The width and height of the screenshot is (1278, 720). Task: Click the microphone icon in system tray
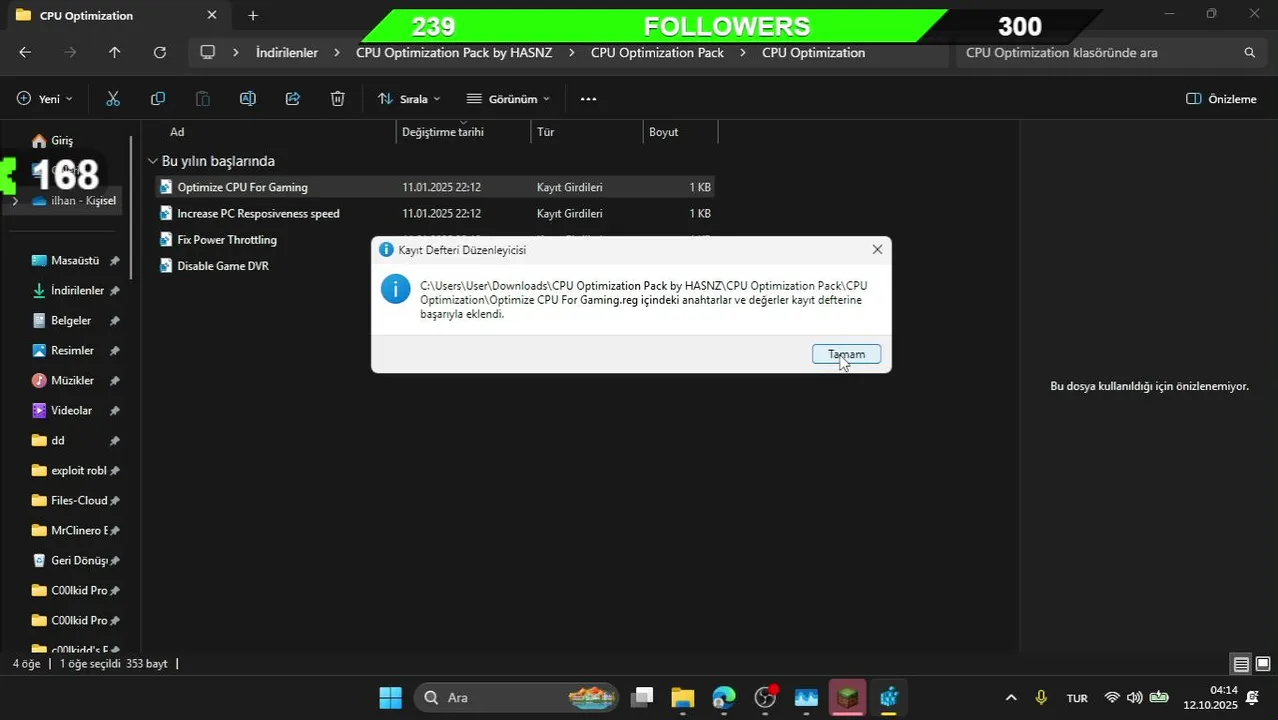pyautogui.click(x=1041, y=698)
